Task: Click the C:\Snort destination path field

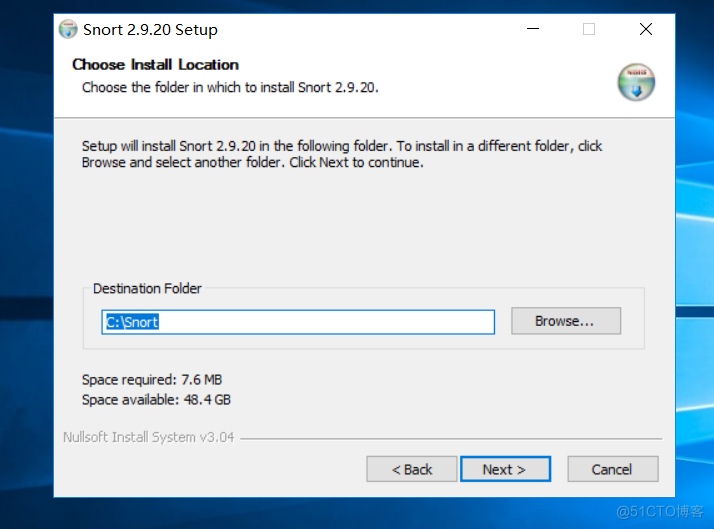Action: (298, 322)
